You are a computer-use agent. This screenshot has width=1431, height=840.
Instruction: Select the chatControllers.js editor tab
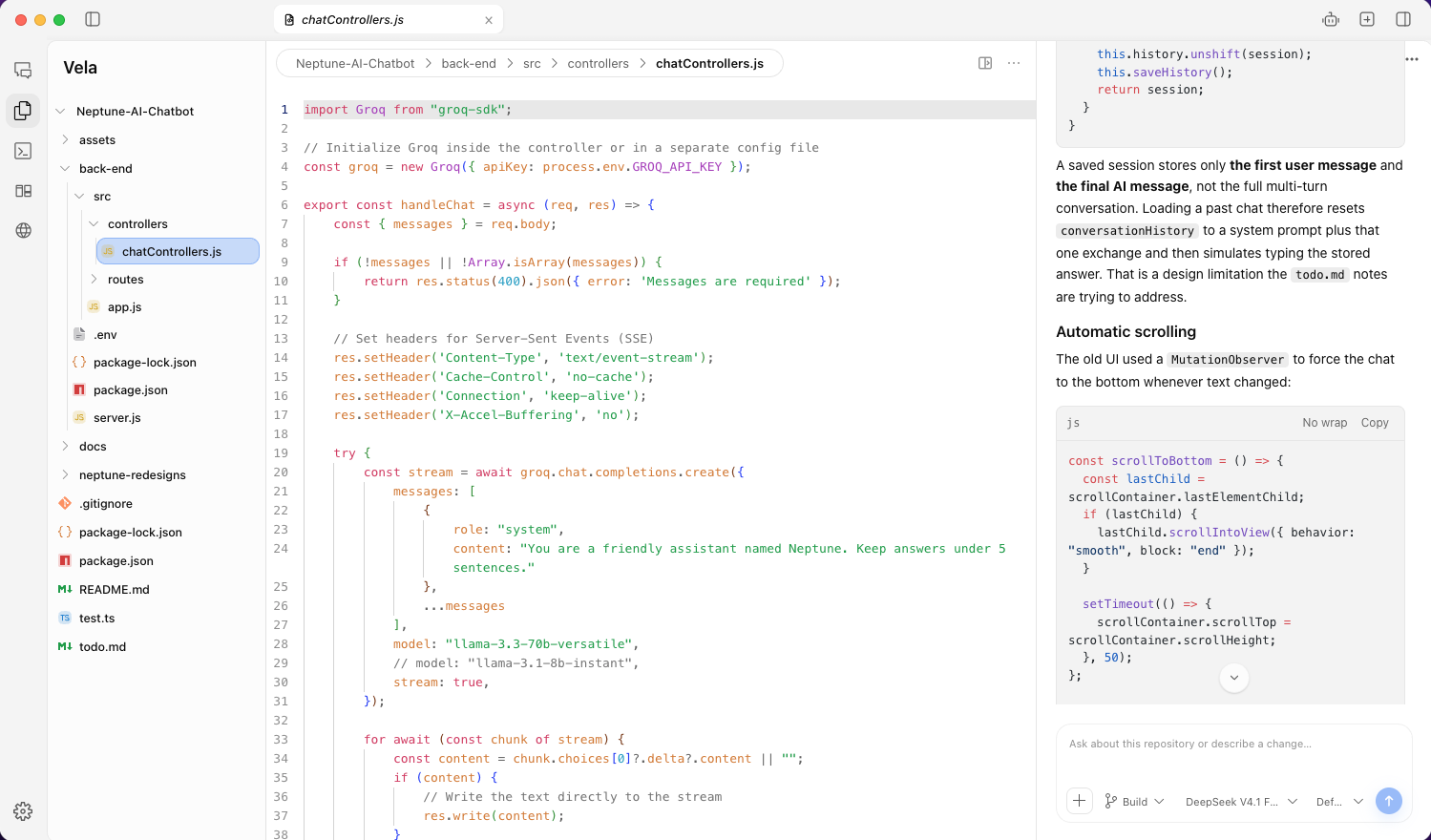pyautogui.click(x=389, y=19)
